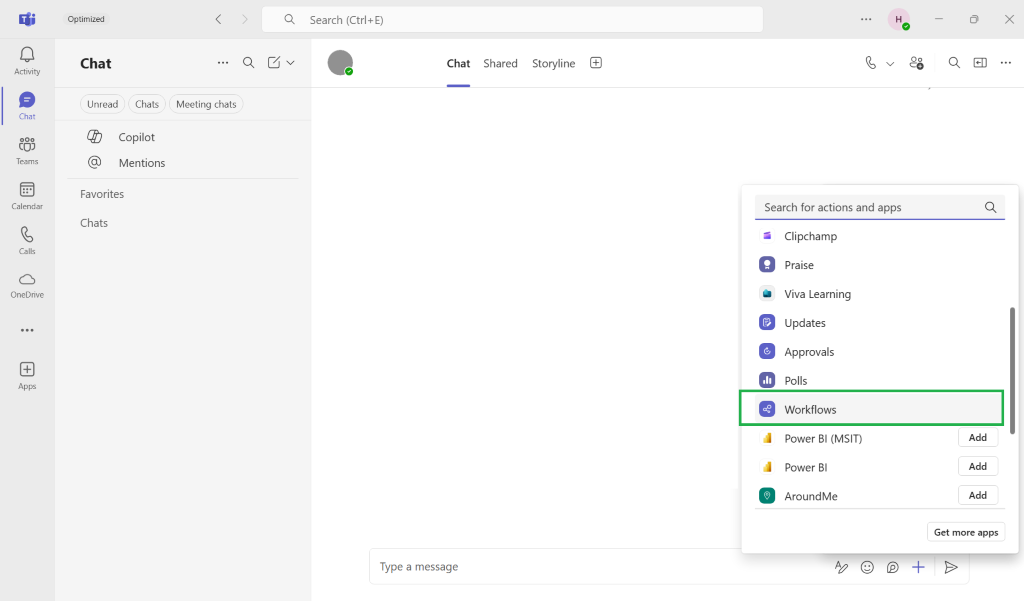Click AroundMe app name
The width and height of the screenshot is (1024, 601).
(x=810, y=496)
